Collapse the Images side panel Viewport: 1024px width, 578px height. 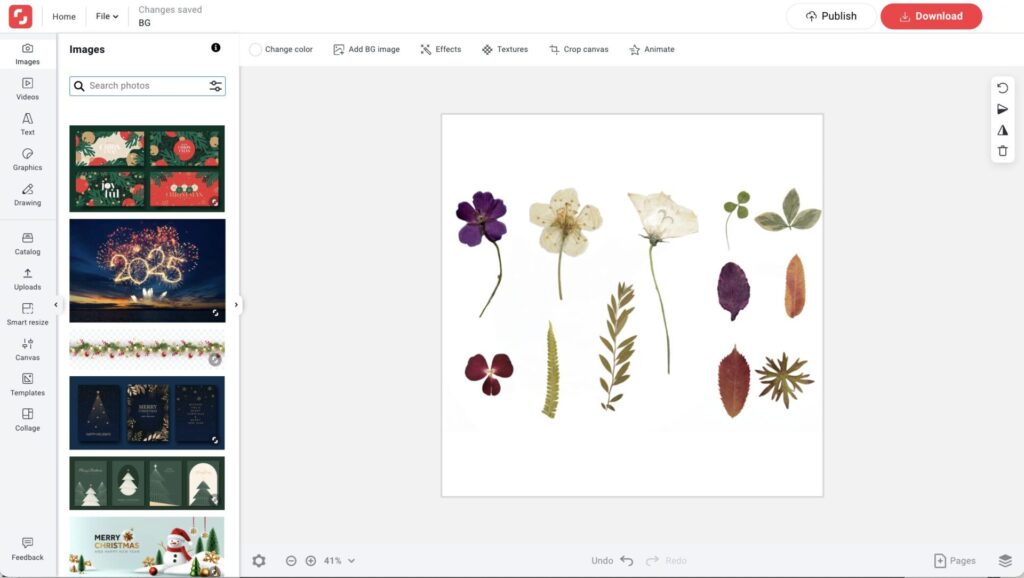pyautogui.click(x=56, y=305)
